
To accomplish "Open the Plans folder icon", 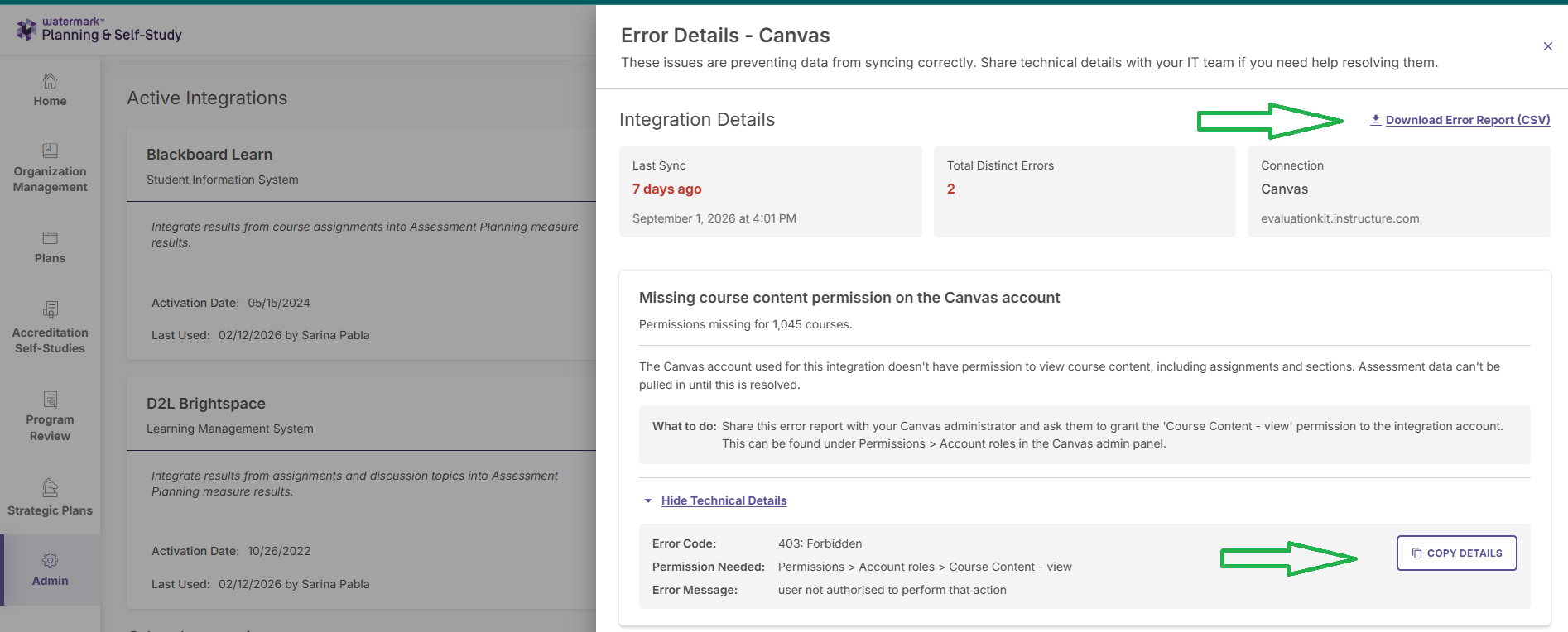I will [x=51, y=238].
